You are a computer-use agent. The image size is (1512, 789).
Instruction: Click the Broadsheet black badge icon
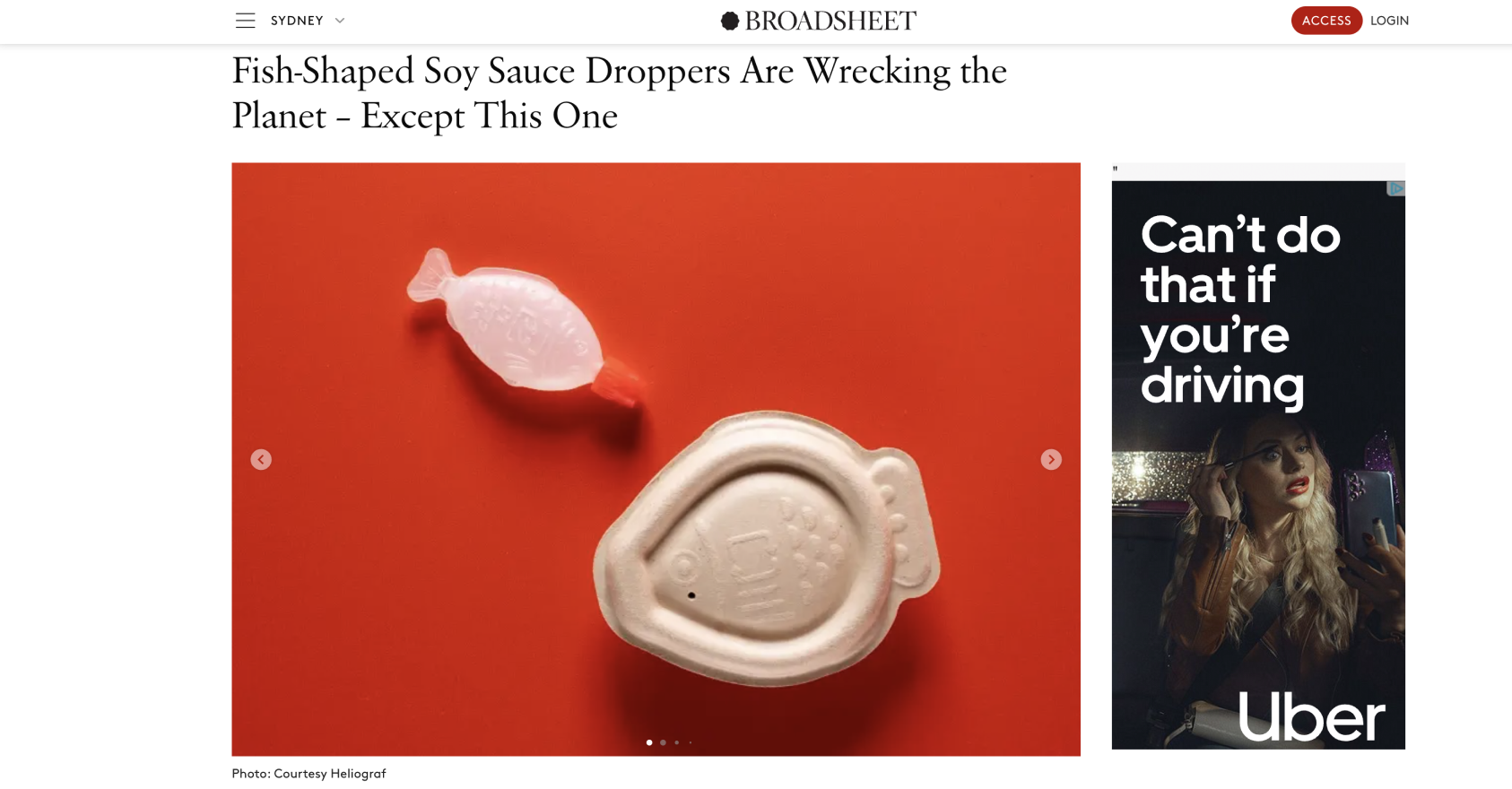730,21
